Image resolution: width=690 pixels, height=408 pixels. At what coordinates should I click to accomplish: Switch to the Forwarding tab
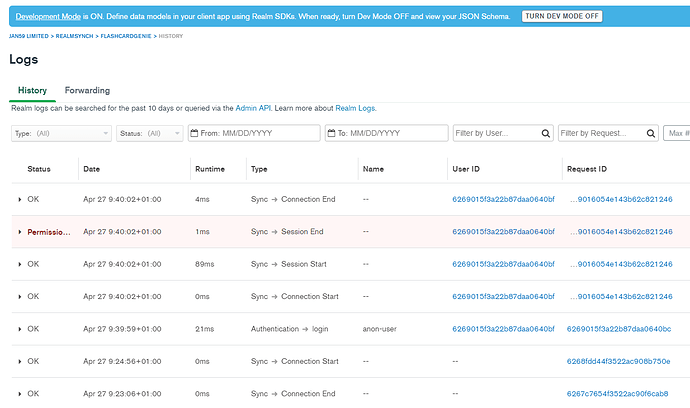click(87, 90)
